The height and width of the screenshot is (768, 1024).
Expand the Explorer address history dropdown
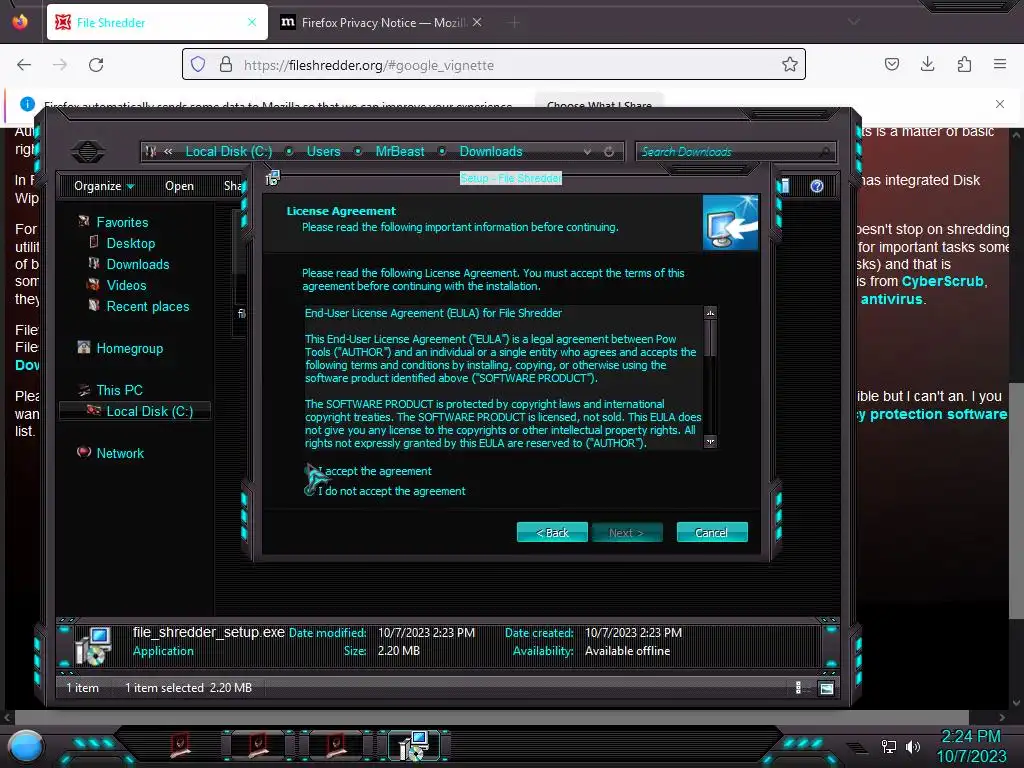(x=587, y=152)
